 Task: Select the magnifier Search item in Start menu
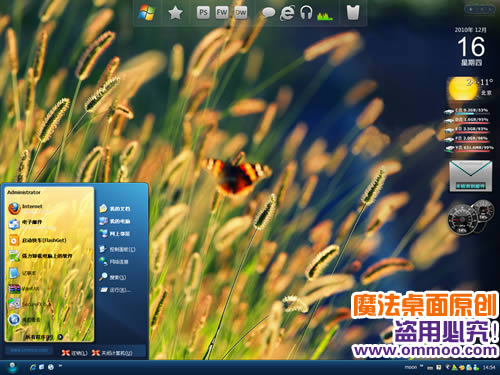pyautogui.click(x=113, y=277)
